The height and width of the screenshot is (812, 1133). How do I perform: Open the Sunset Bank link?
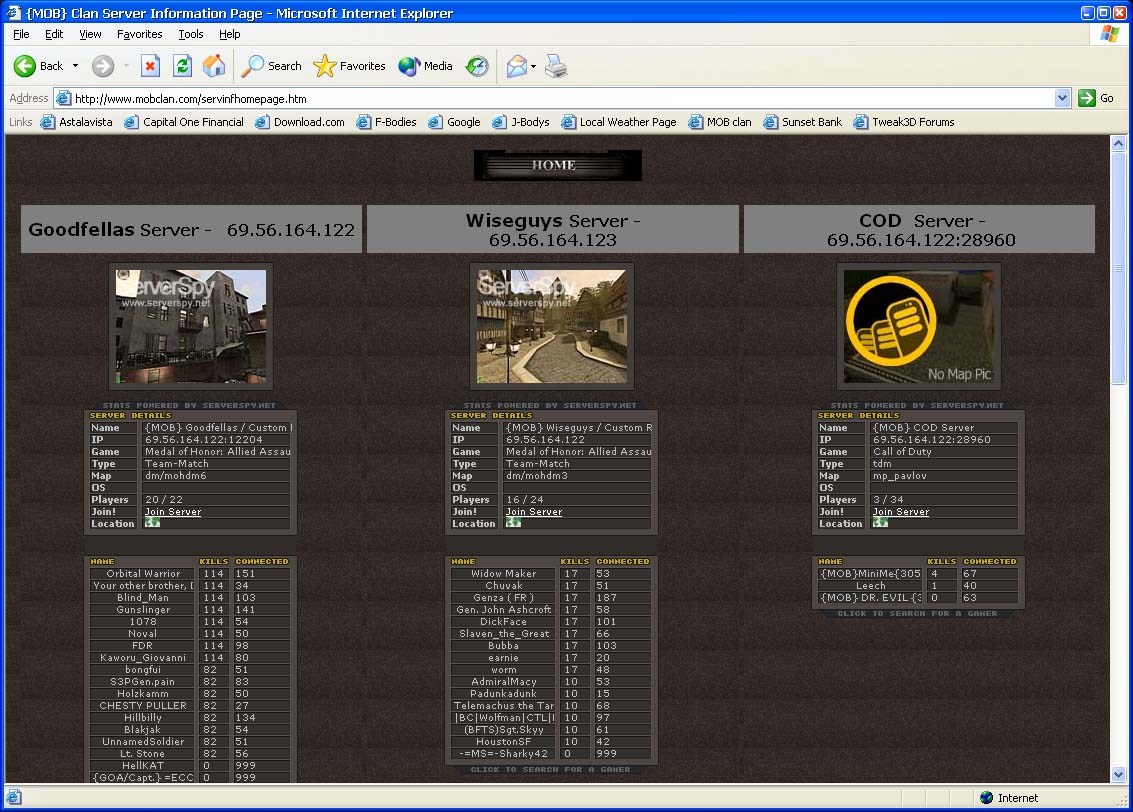[x=803, y=122]
